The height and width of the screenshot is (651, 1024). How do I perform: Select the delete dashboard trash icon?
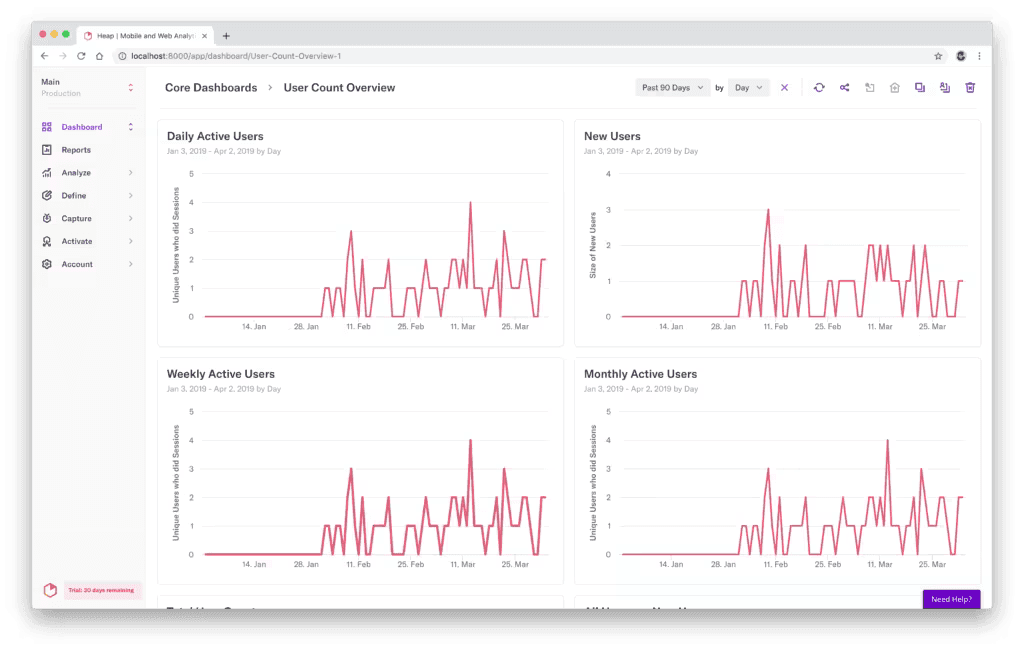(x=971, y=88)
